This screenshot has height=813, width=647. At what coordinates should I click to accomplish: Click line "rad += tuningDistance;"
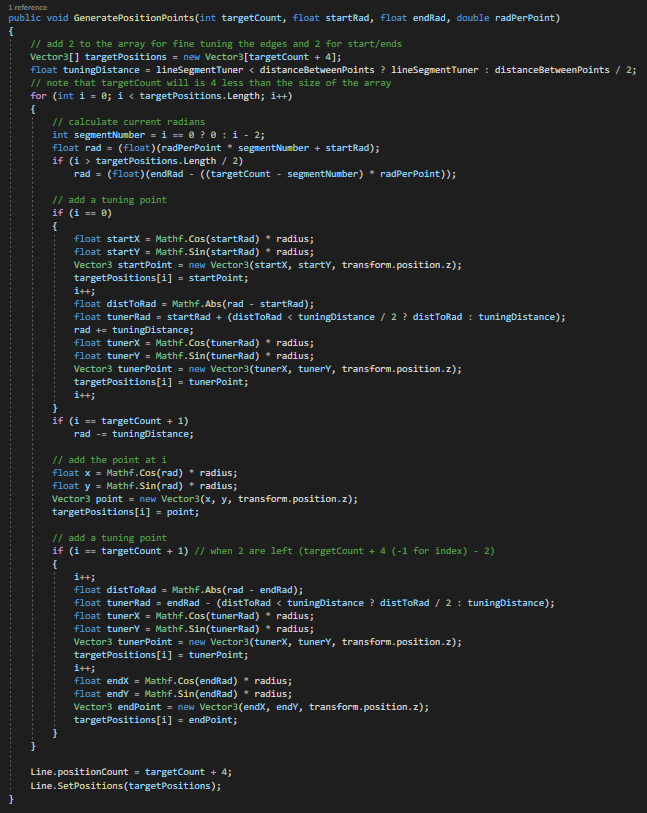(134, 330)
